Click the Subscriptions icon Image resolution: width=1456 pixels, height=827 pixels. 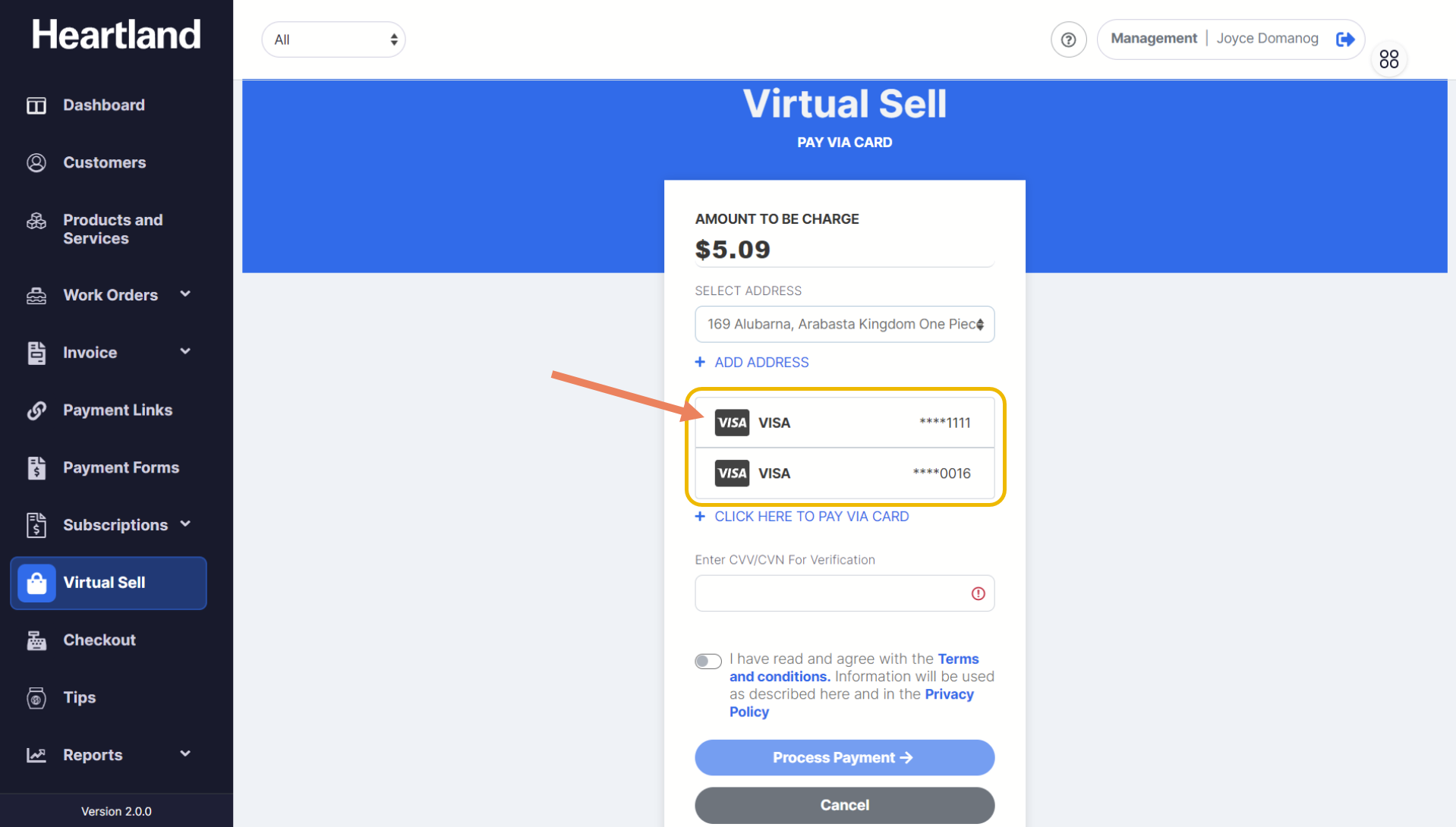36,525
